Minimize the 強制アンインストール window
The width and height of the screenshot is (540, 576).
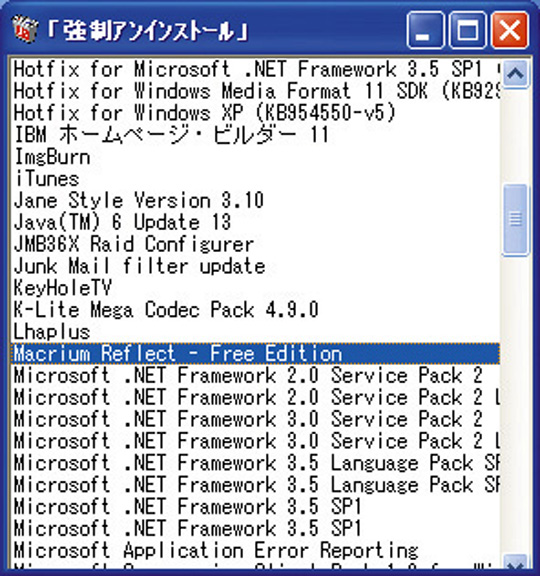click(x=425, y=30)
